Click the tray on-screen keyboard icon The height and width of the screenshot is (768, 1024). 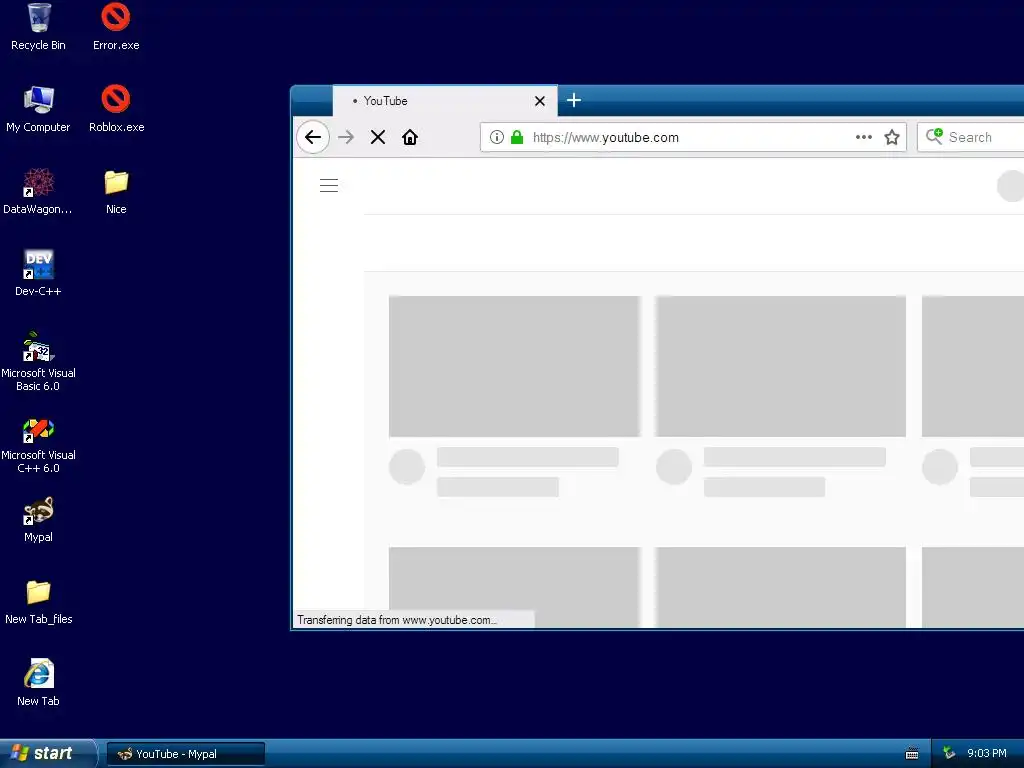(912, 754)
